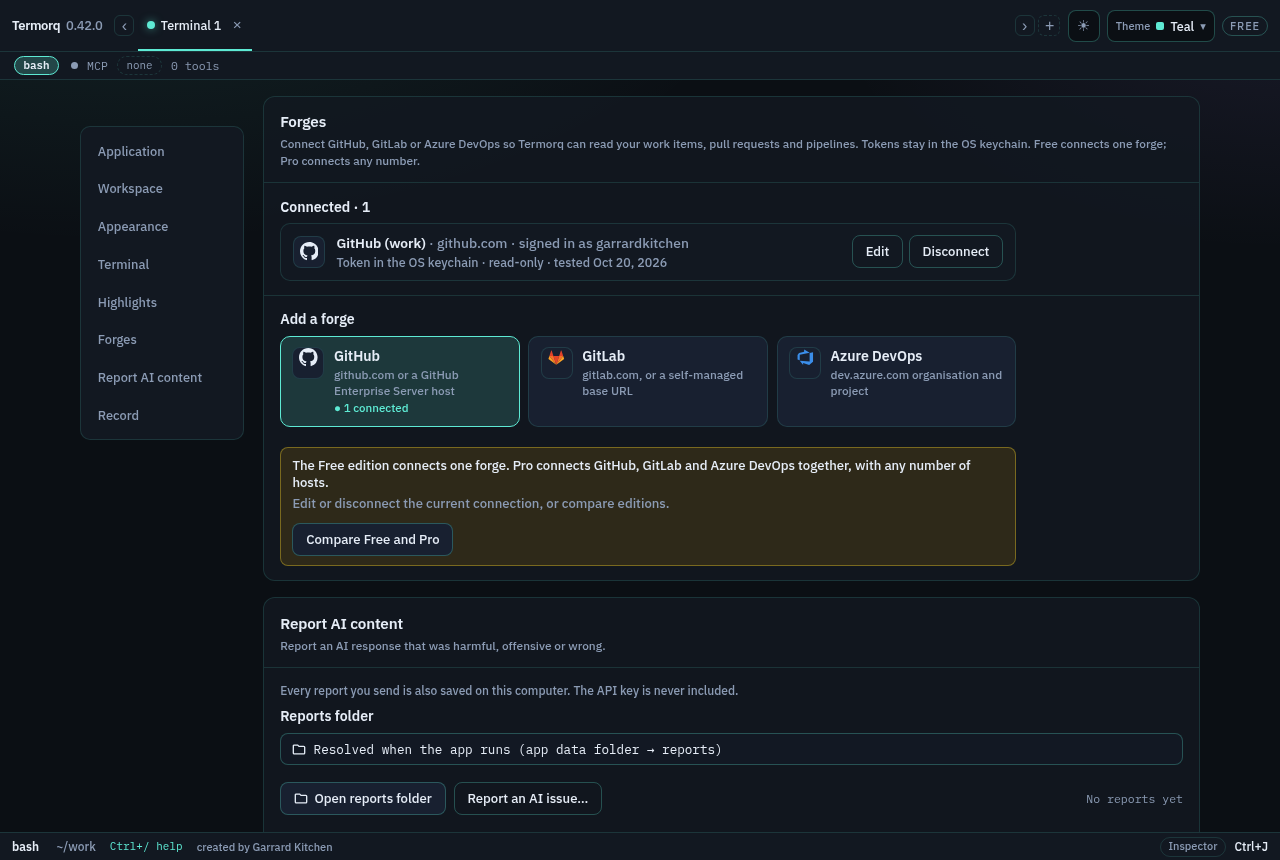This screenshot has width=1280, height=860.
Task: Click the Termorq app name
Action: pos(36,26)
